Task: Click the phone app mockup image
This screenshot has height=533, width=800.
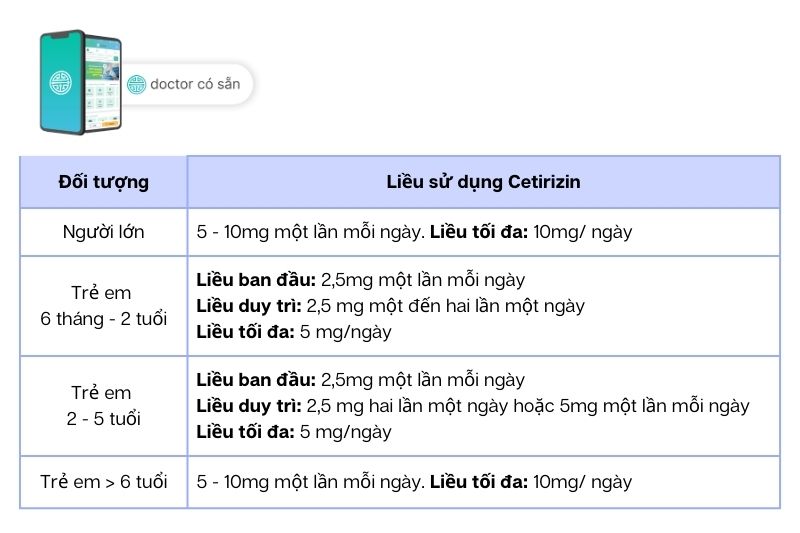Action: coord(80,82)
